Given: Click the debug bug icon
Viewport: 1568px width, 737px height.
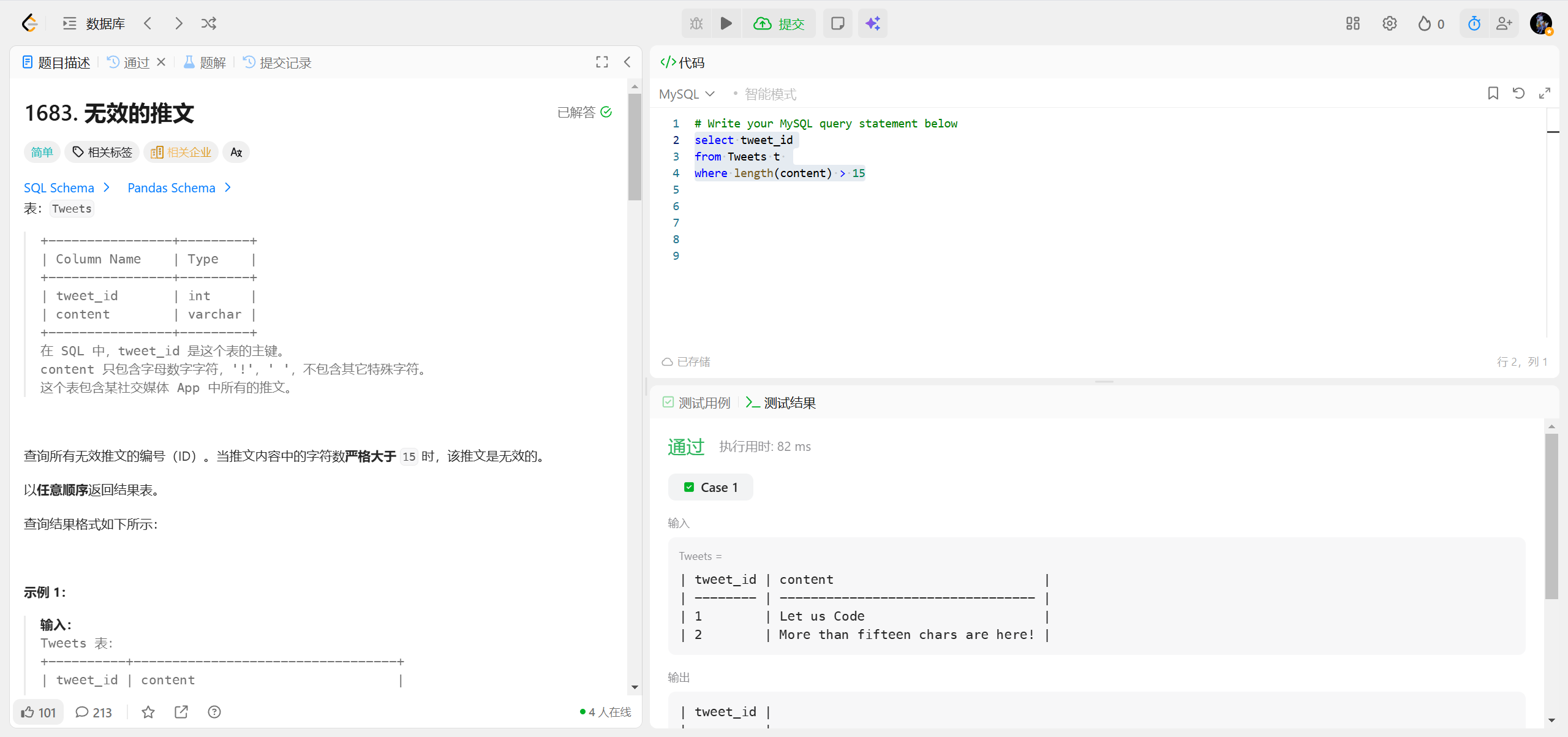Looking at the screenshot, I should (696, 23).
